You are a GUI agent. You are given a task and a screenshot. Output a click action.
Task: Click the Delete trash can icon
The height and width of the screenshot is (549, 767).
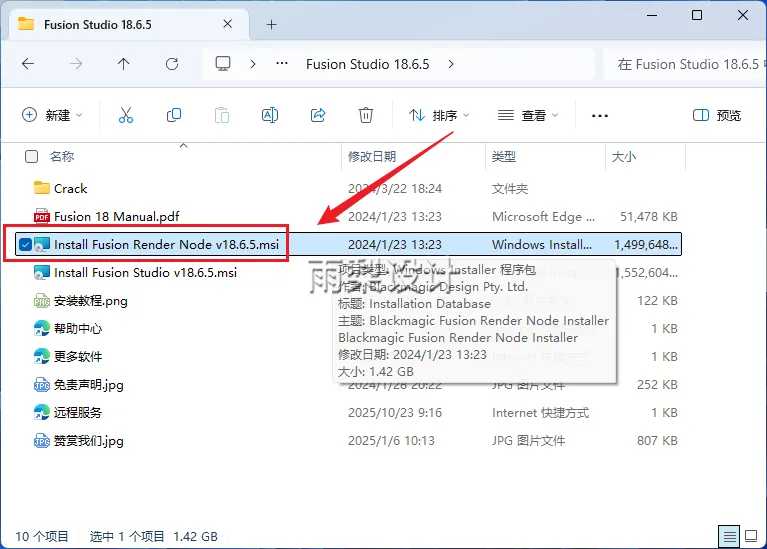click(366, 115)
